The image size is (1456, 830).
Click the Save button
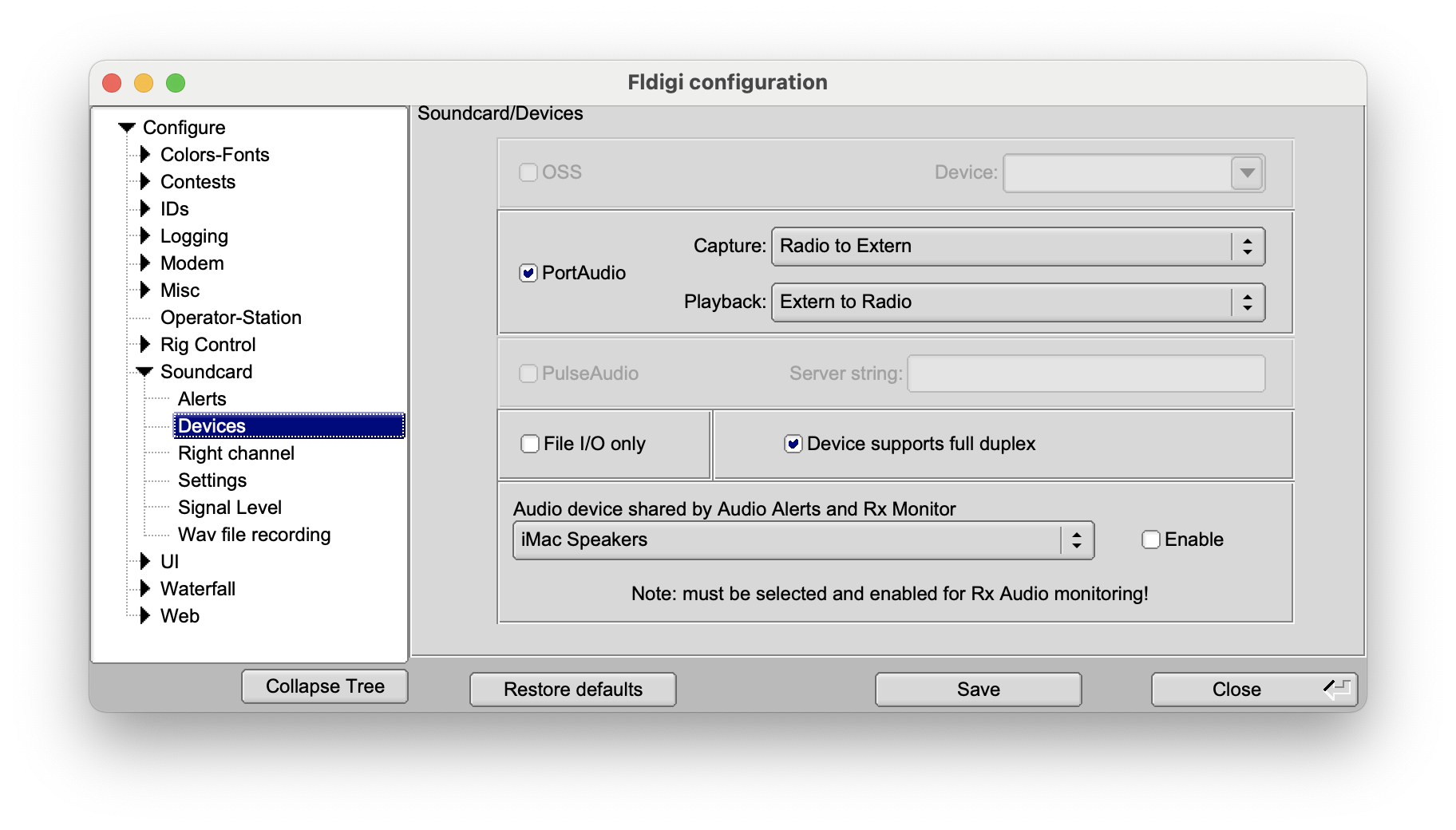coord(979,690)
